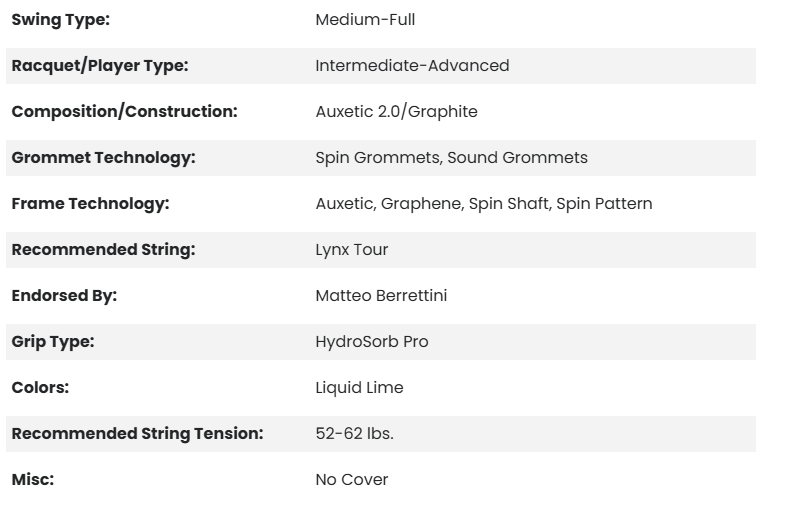The height and width of the screenshot is (517, 790).
Task: Click the Liquid Lime color value
Action: click(x=359, y=388)
